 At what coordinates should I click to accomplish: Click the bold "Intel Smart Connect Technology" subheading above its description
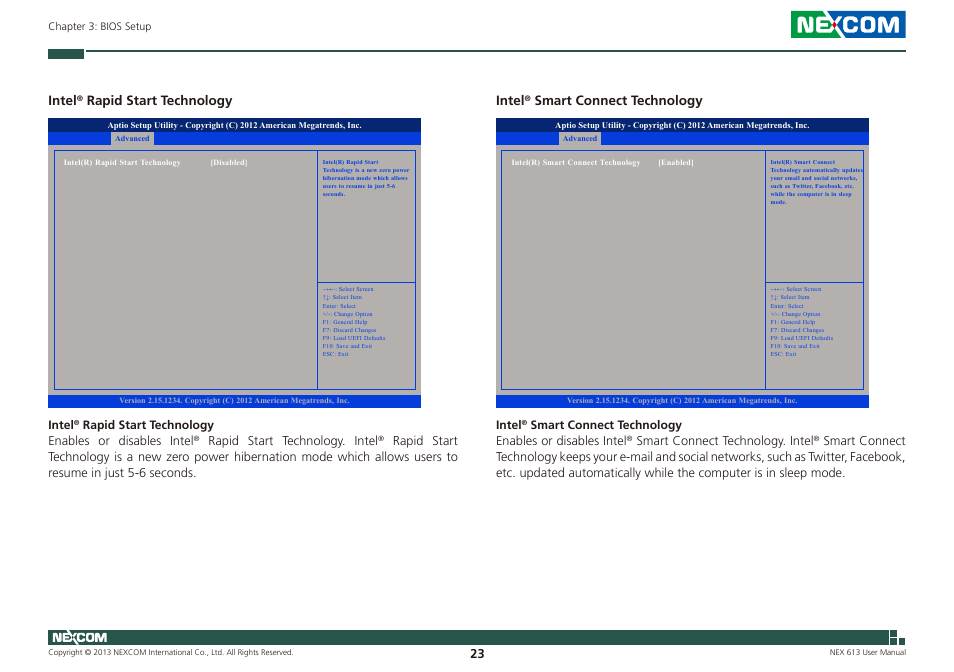588,424
